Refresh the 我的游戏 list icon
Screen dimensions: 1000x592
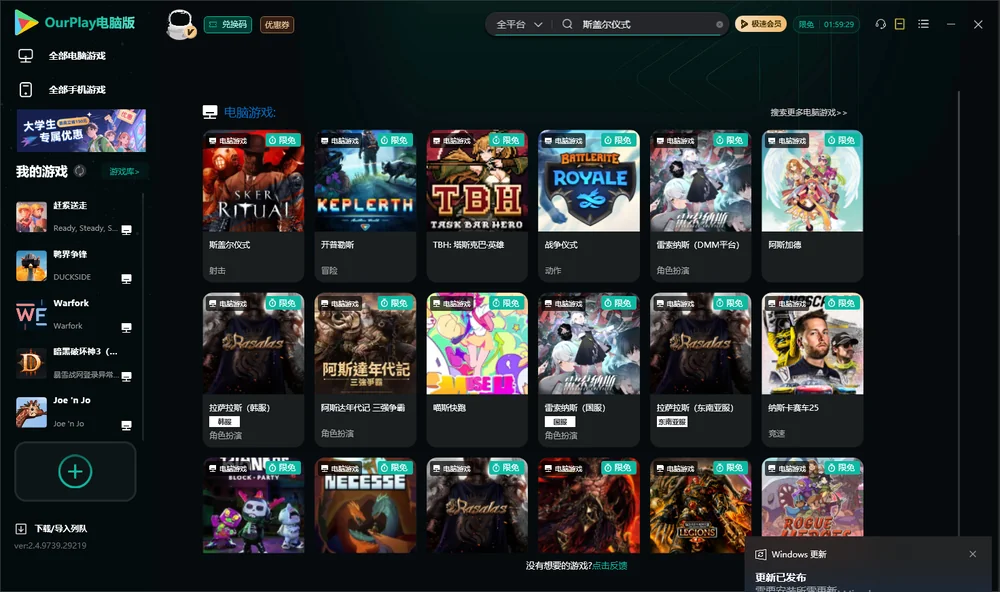pos(80,171)
